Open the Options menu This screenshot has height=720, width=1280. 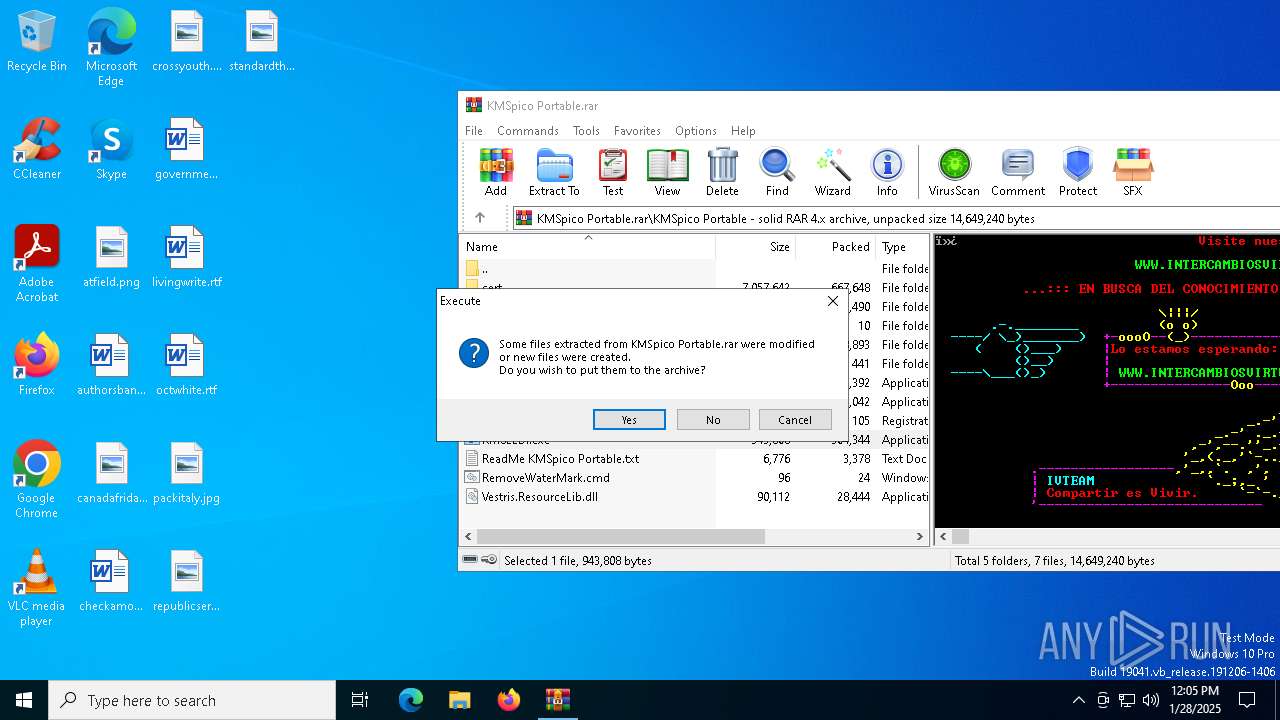click(x=696, y=131)
